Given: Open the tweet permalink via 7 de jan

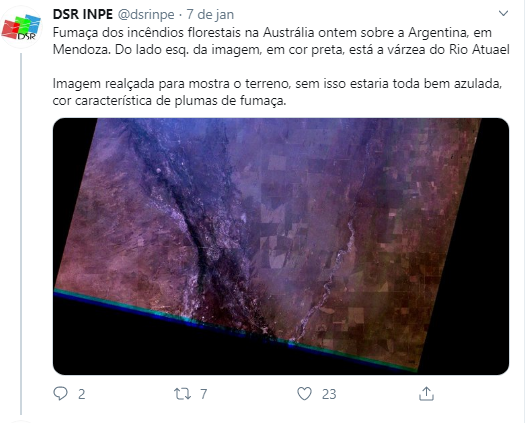Looking at the screenshot, I should (x=210, y=15).
